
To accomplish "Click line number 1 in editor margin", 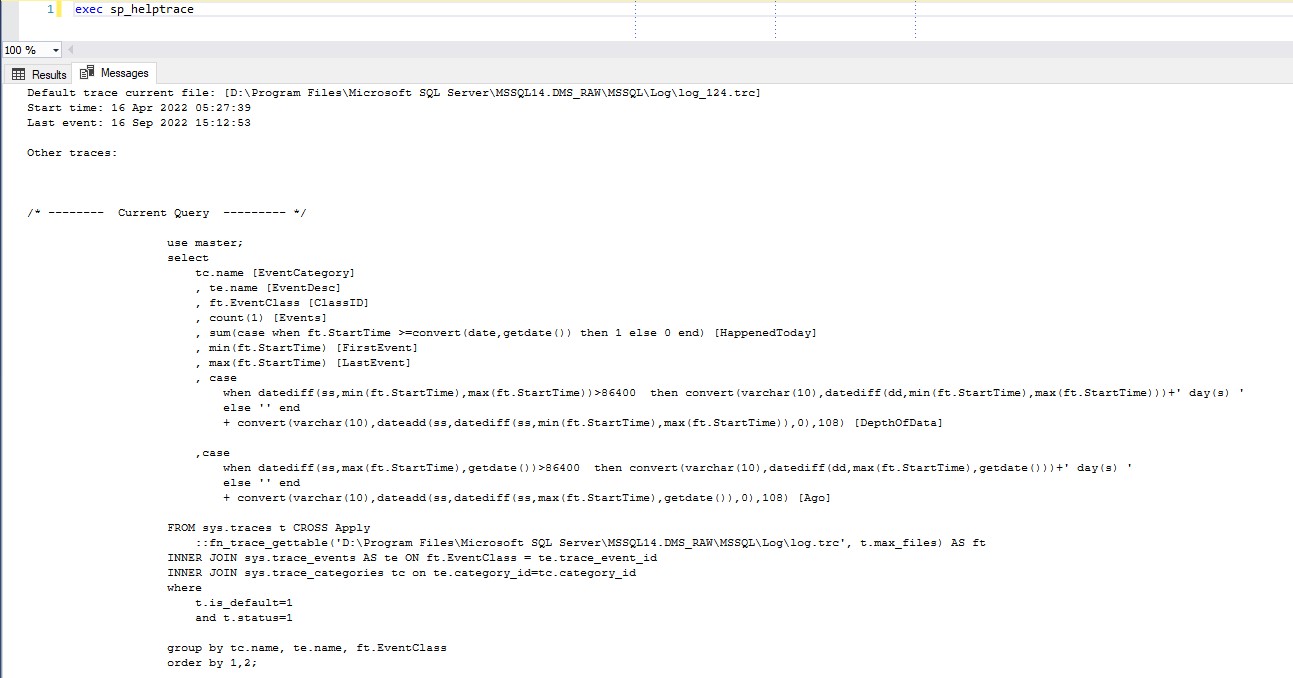I will 50,9.
